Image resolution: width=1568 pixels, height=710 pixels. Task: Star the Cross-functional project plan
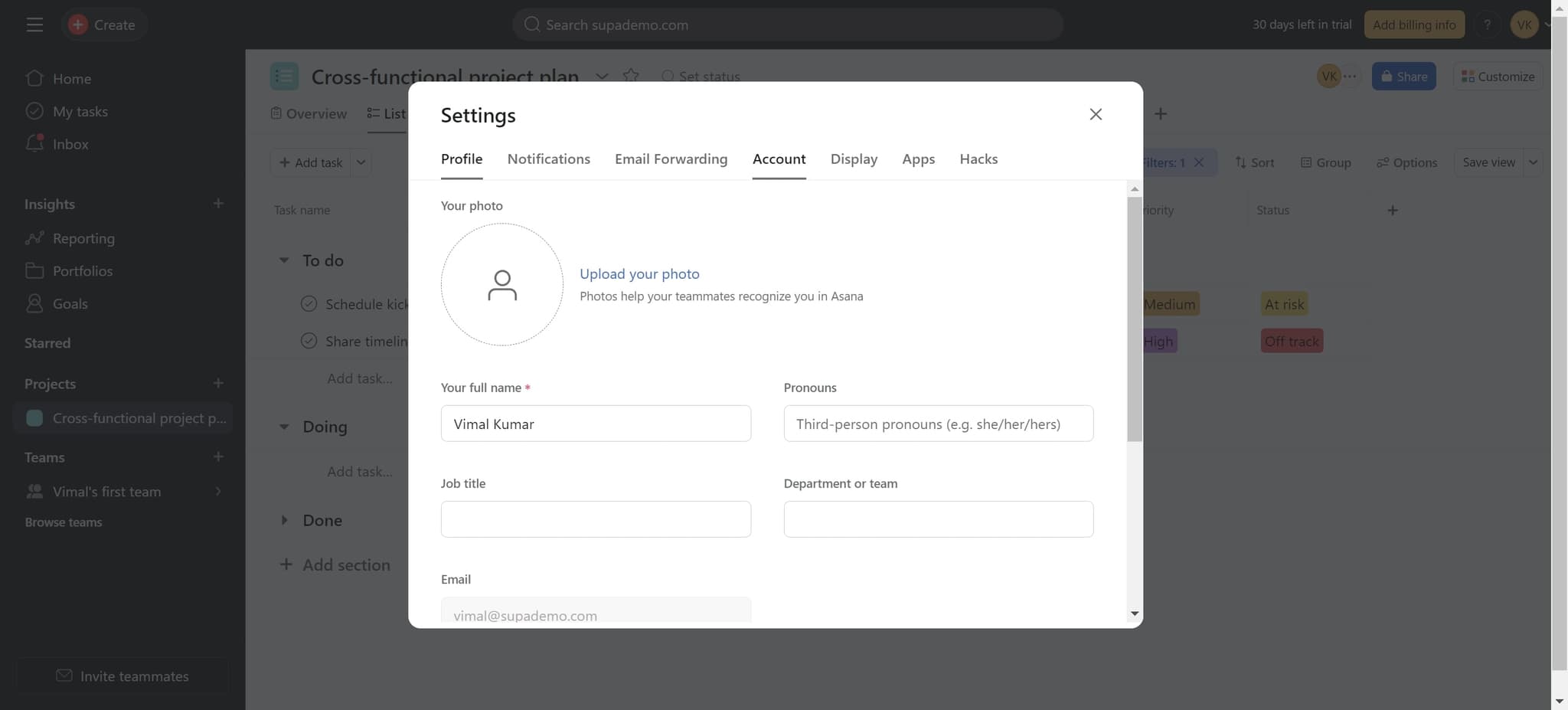coord(630,76)
